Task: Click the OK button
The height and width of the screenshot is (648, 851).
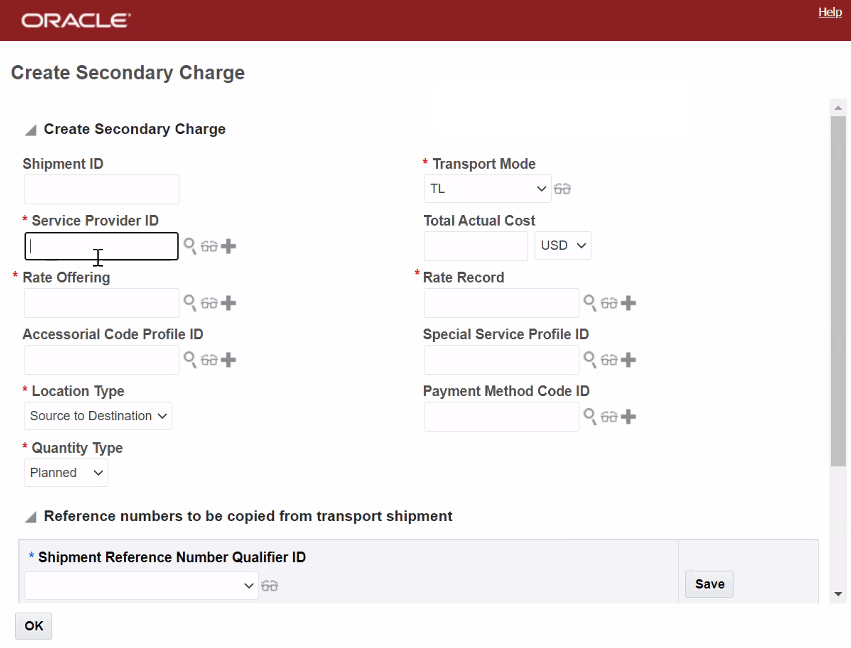Action: [x=34, y=626]
